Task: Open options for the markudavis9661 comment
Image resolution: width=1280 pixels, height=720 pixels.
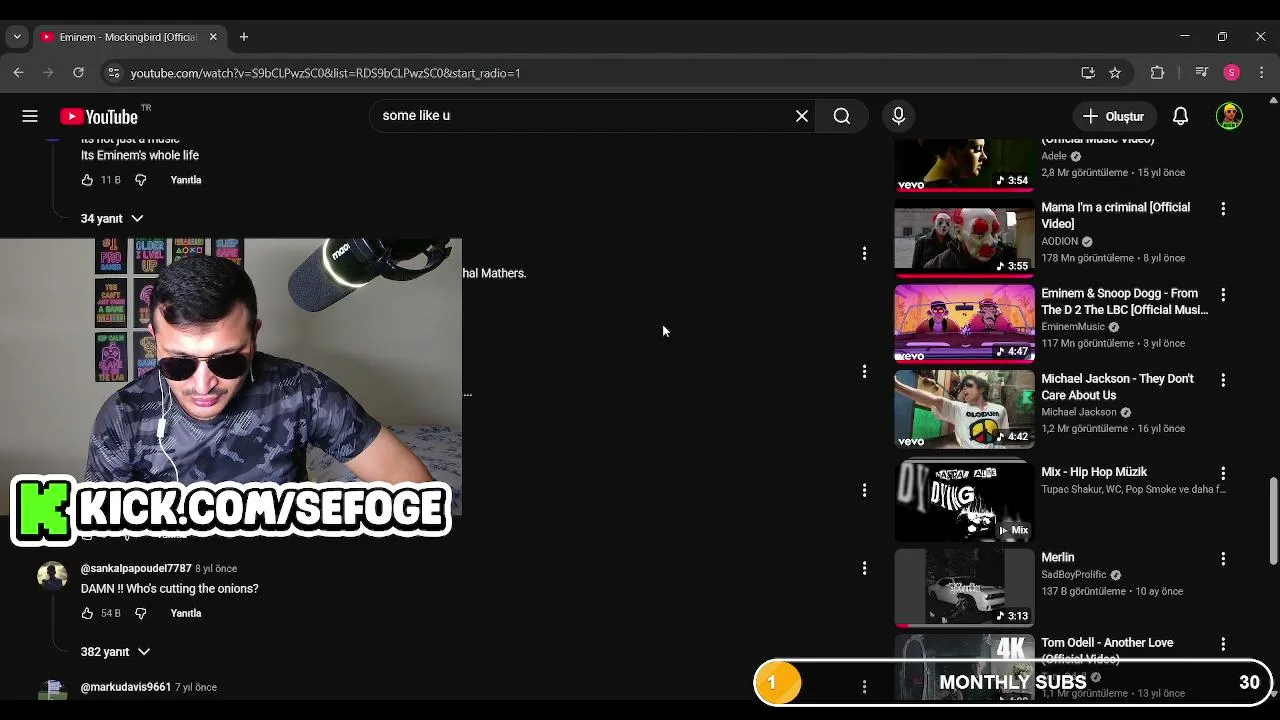Action: 864,687
